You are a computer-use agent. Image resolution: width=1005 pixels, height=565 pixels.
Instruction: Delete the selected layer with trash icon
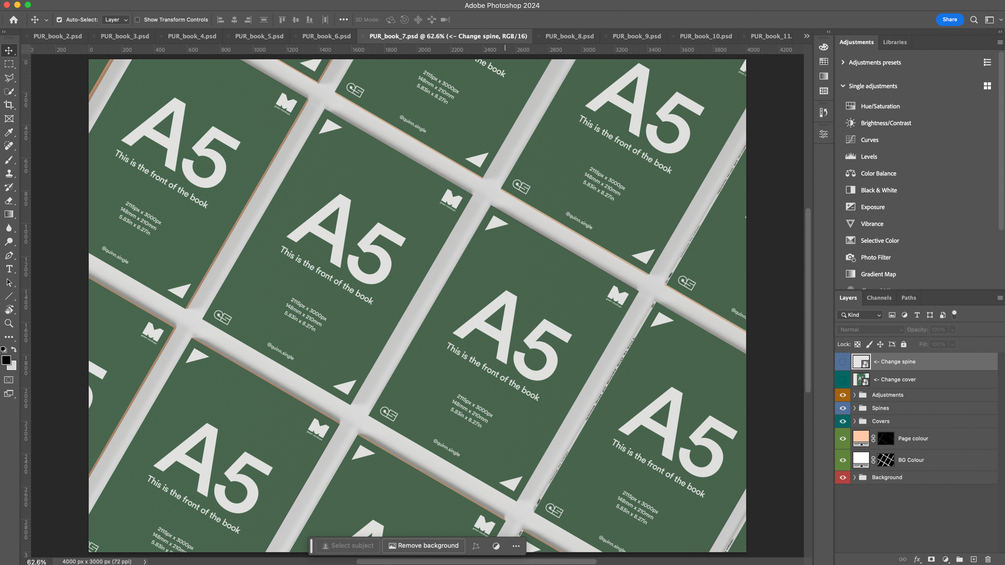click(x=988, y=559)
